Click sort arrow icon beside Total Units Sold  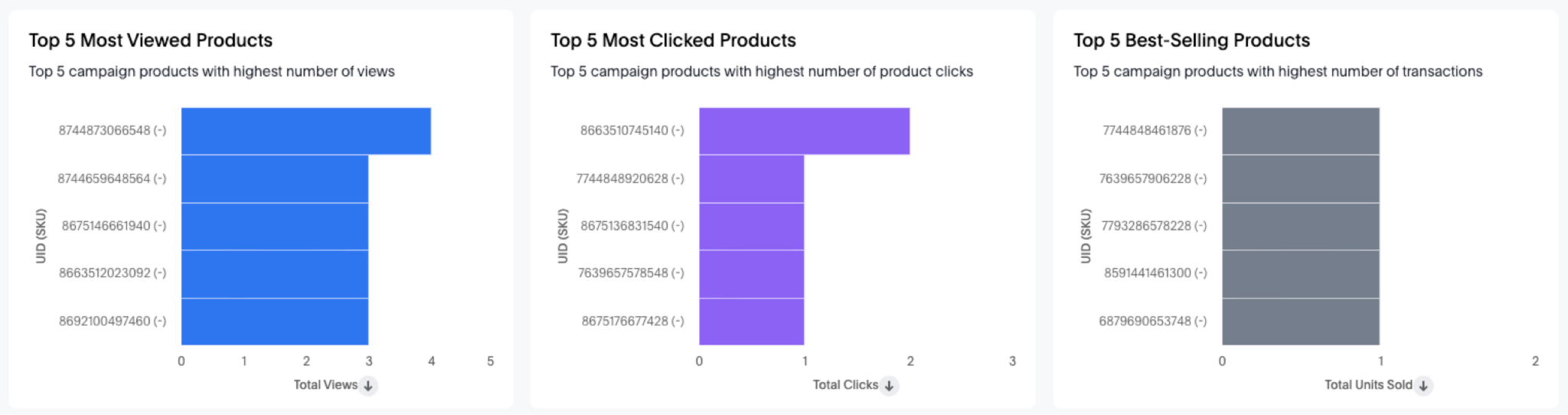1423,386
